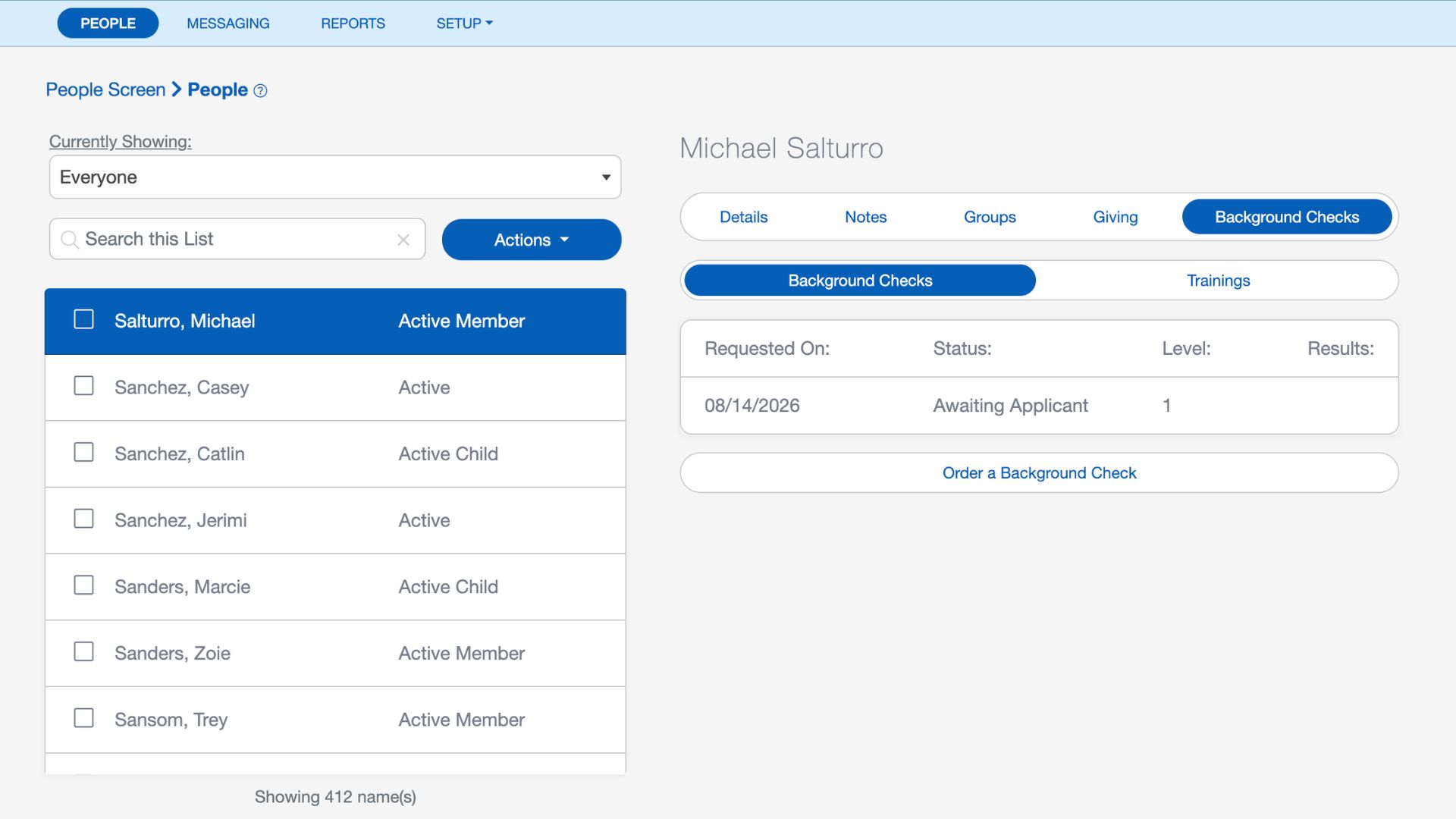Click Order a Background Check
Viewport: 1456px width, 819px height.
(x=1039, y=473)
